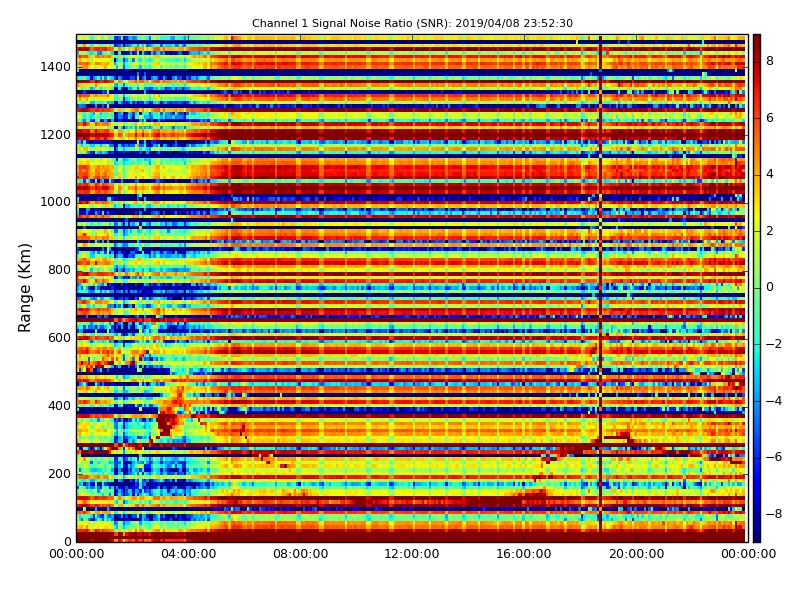Click the colorbar label 2
800x600 pixels.
pyautogui.click(x=770, y=231)
